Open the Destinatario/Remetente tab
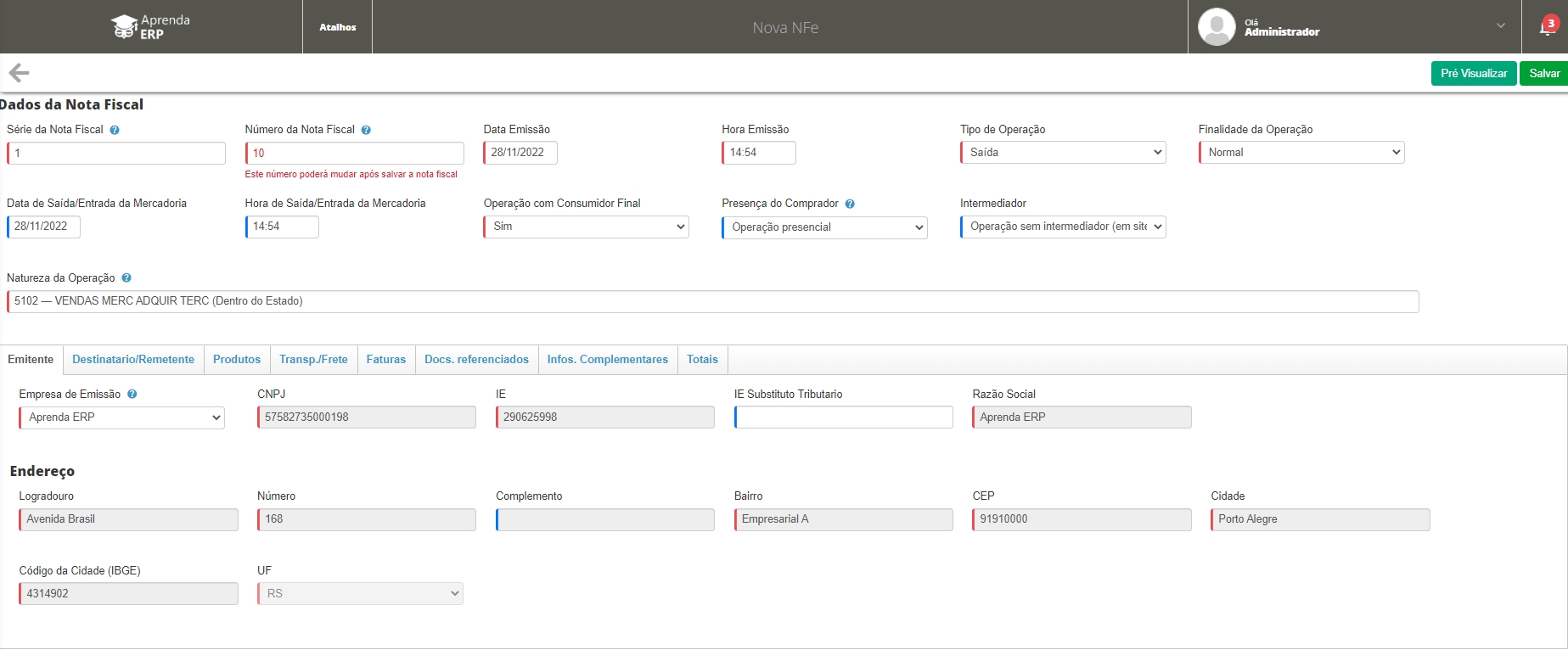The width and height of the screenshot is (1568, 650). tap(133, 360)
